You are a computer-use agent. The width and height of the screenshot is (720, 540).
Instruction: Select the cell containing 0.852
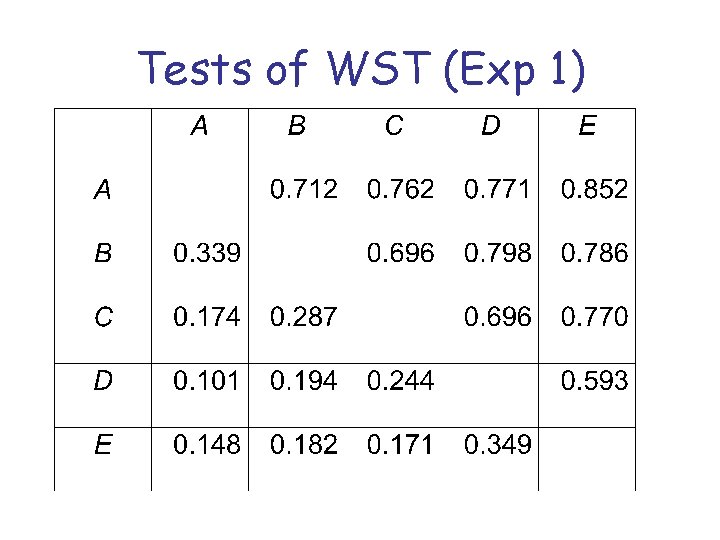point(595,189)
